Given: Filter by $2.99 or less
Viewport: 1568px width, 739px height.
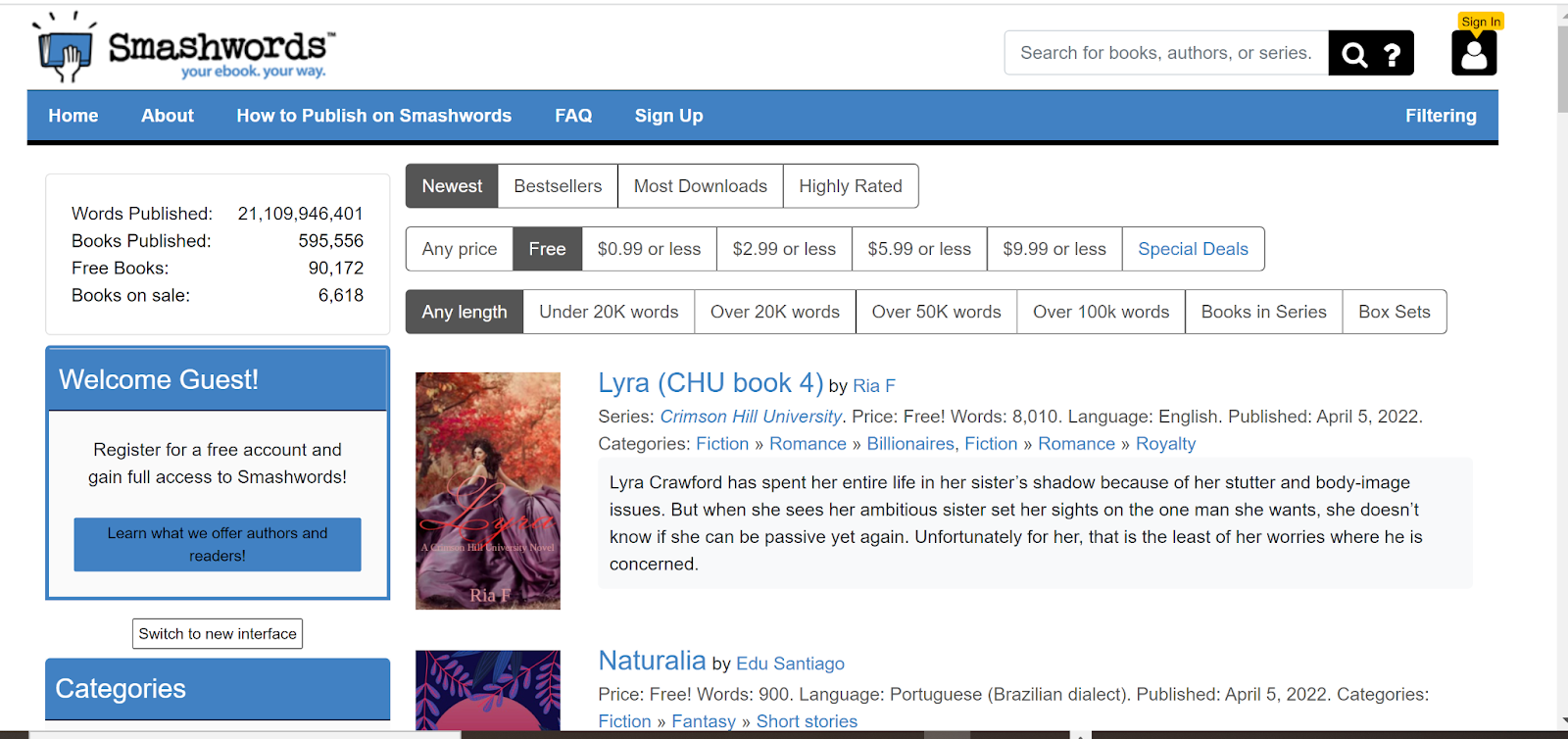Looking at the screenshot, I should (x=784, y=249).
